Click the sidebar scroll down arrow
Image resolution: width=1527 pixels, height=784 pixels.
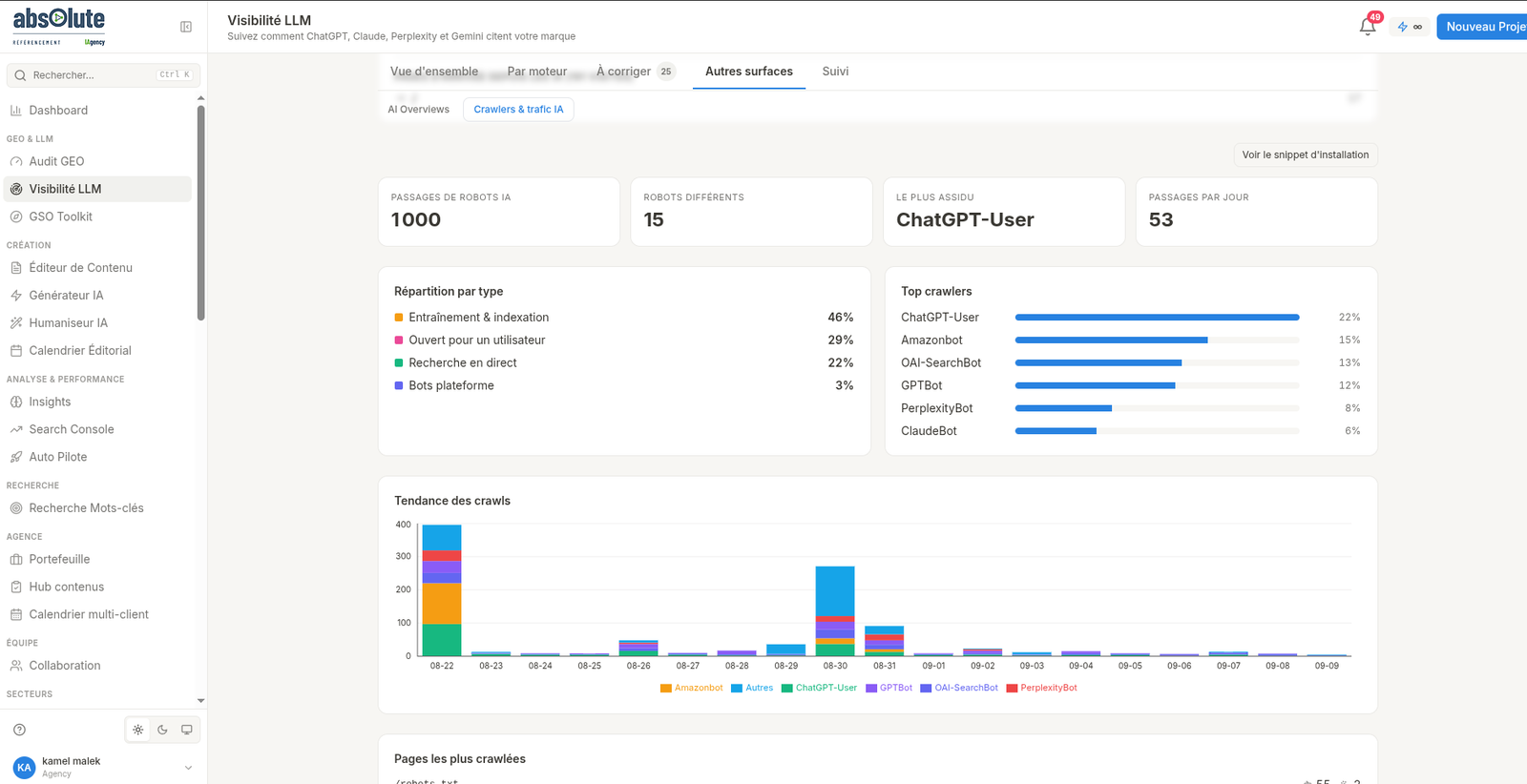[x=200, y=700]
